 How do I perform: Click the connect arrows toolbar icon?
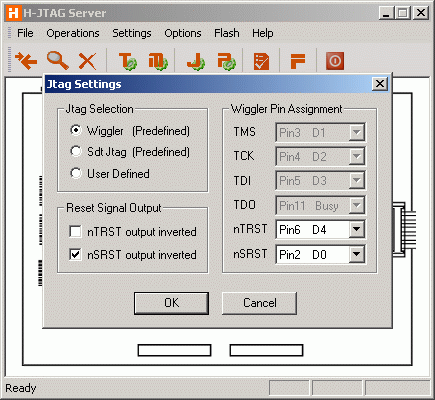coord(26,61)
